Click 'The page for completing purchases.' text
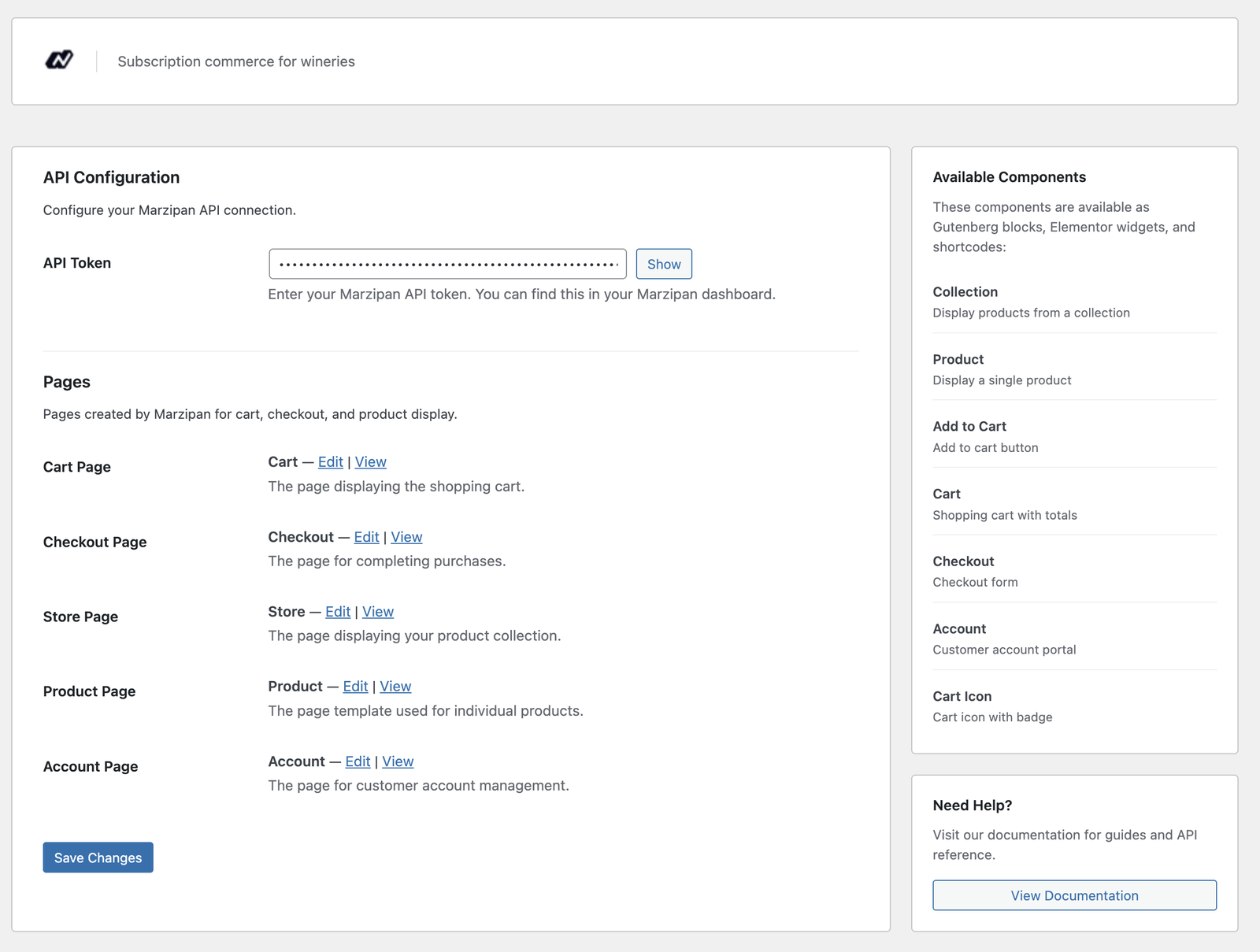The width and height of the screenshot is (1260, 952). [387, 561]
